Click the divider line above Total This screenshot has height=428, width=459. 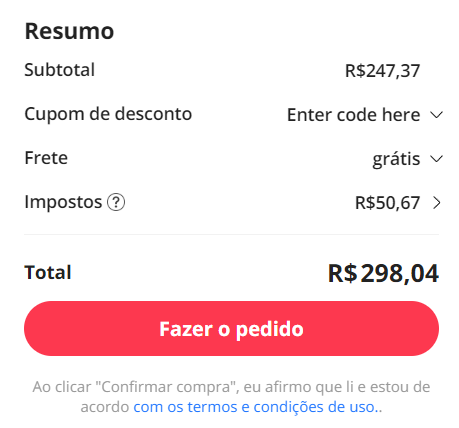pos(231,234)
